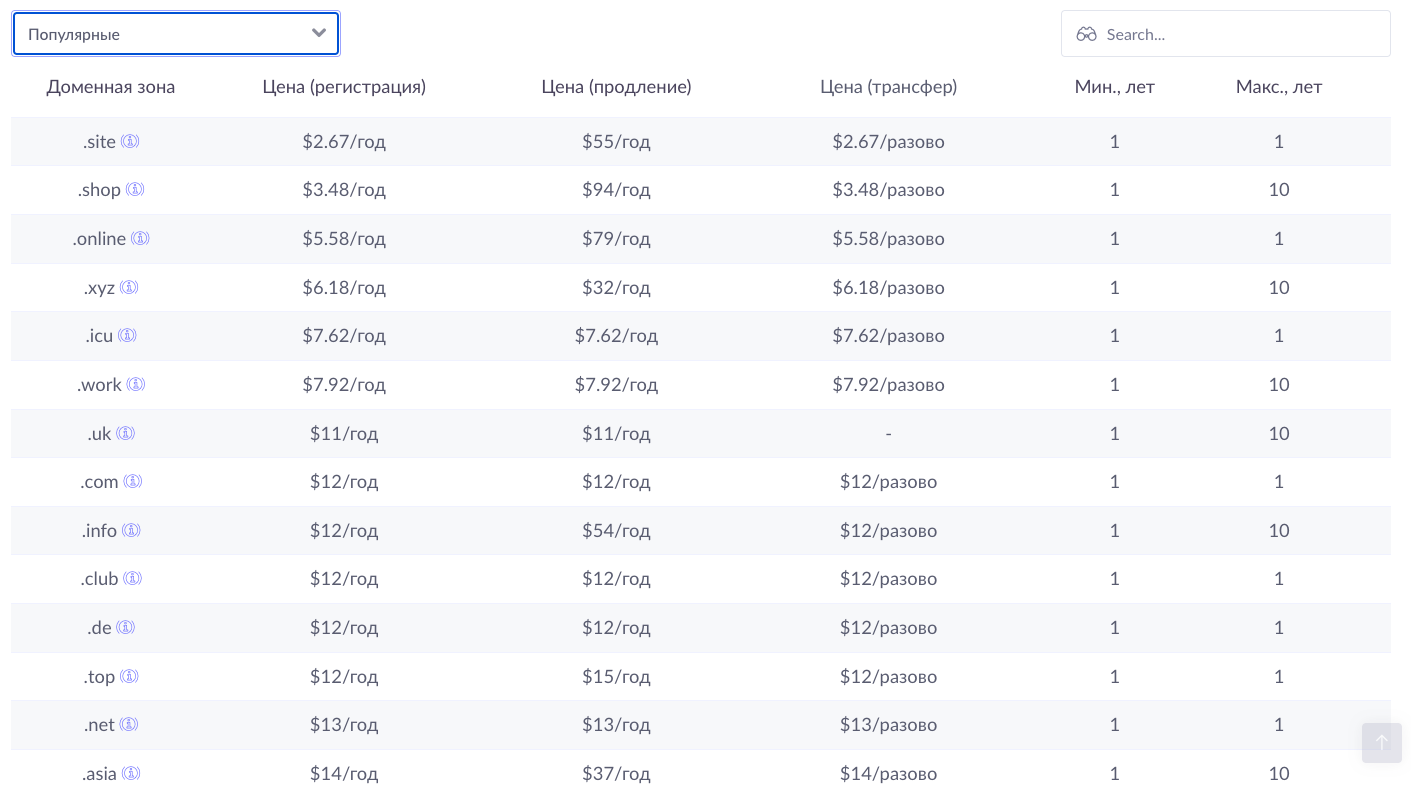Click the $3.48/разово transfer price
The width and height of the screenshot is (1411, 790).
click(888, 190)
